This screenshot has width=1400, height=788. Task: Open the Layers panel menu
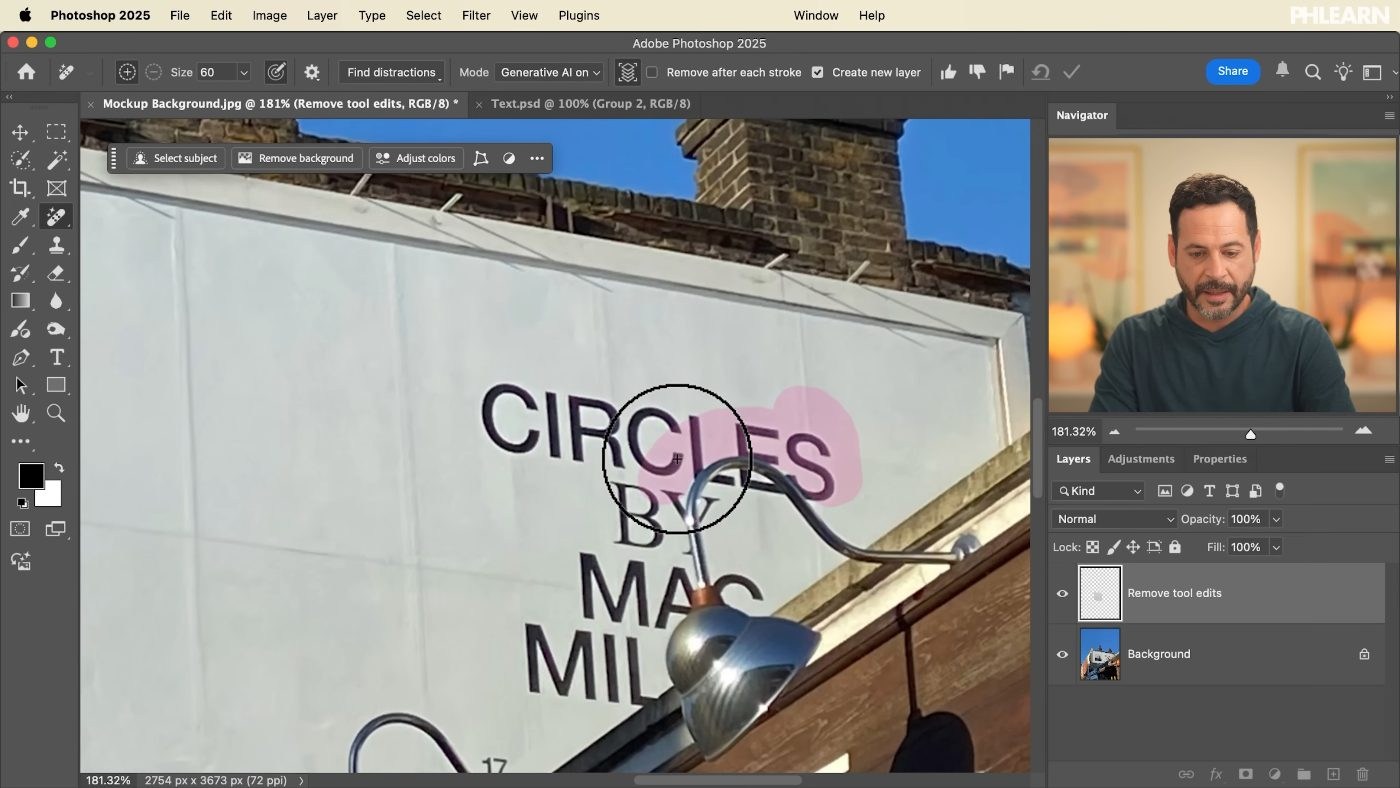point(1388,459)
